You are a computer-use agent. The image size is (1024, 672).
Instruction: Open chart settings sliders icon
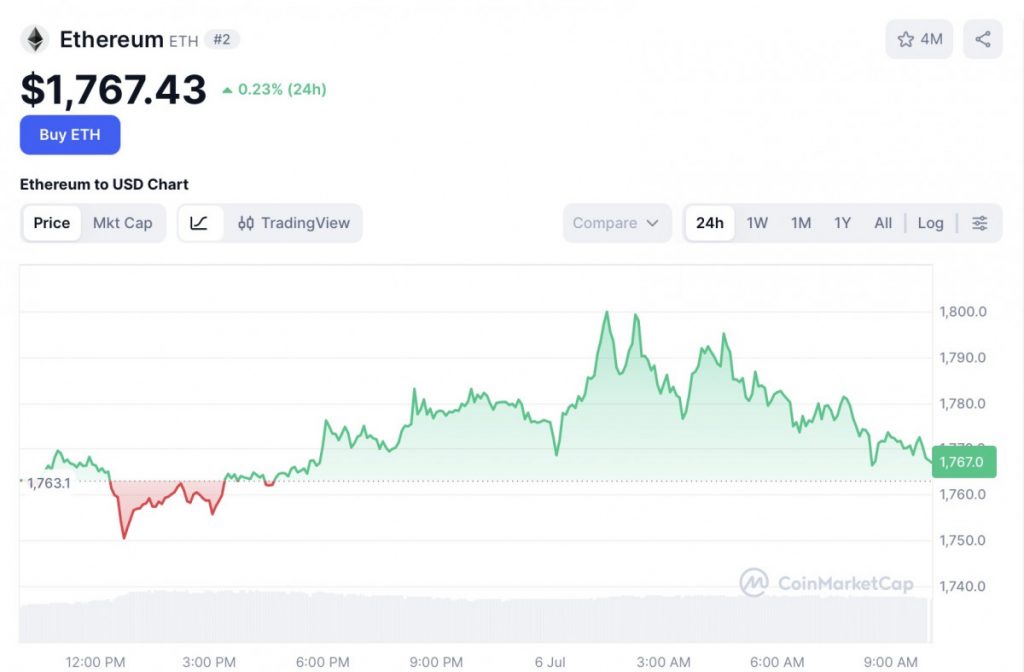coord(979,223)
